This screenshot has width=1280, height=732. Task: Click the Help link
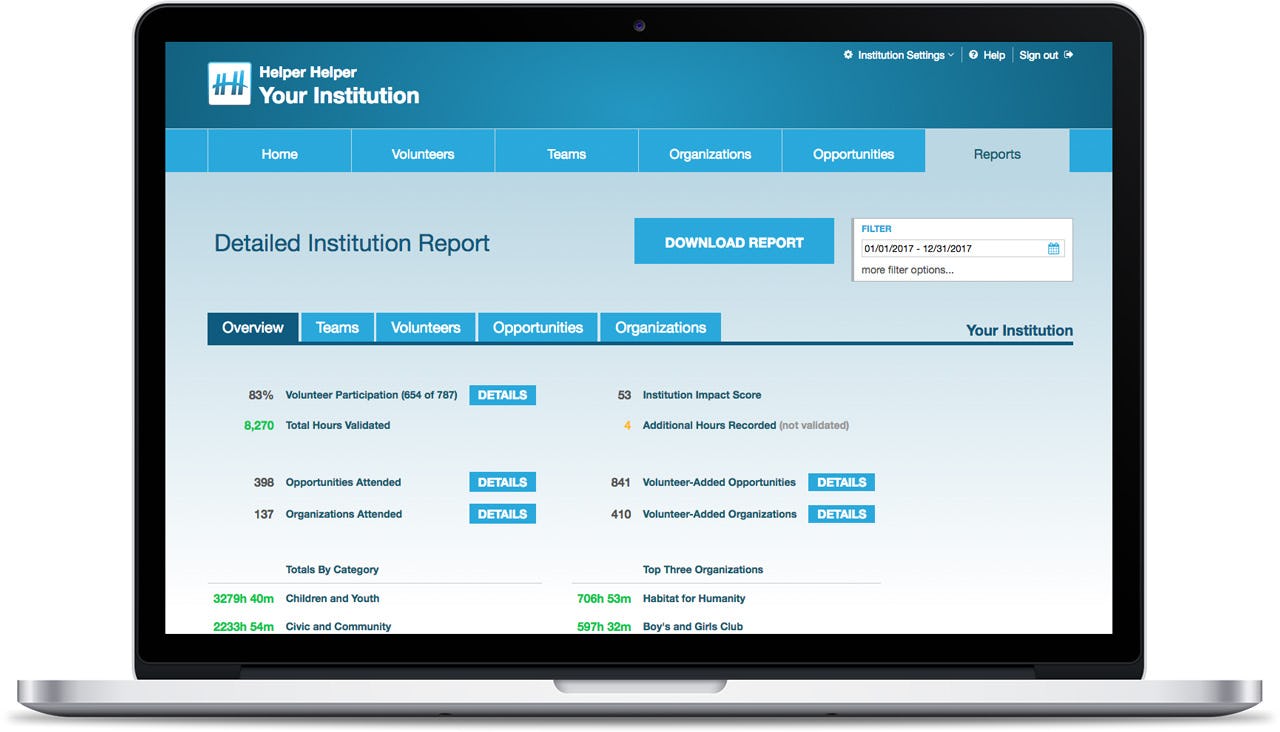[993, 55]
